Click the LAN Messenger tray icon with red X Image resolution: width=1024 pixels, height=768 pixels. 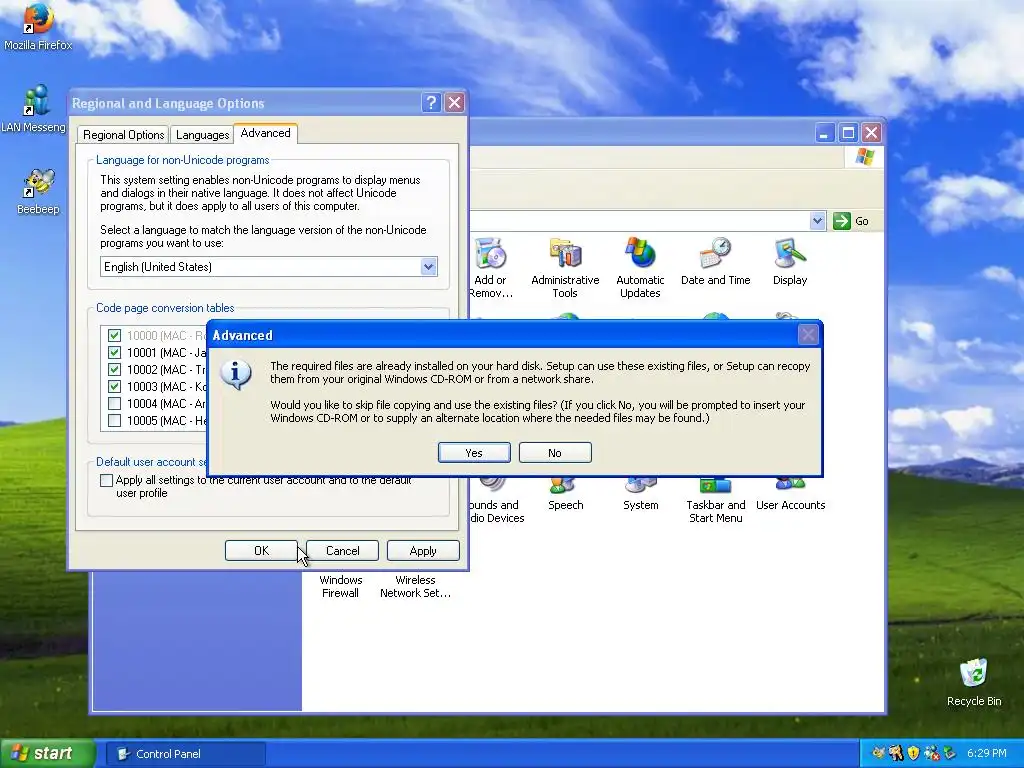click(x=932, y=753)
